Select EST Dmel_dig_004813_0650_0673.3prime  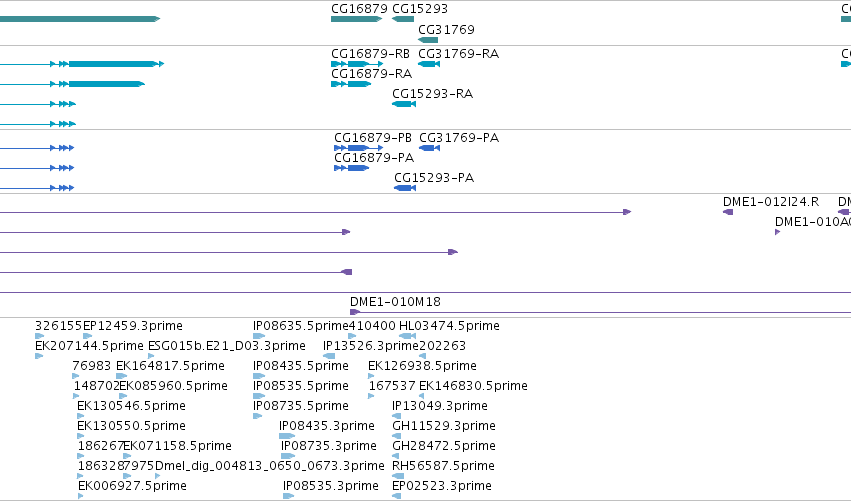click(x=157, y=477)
